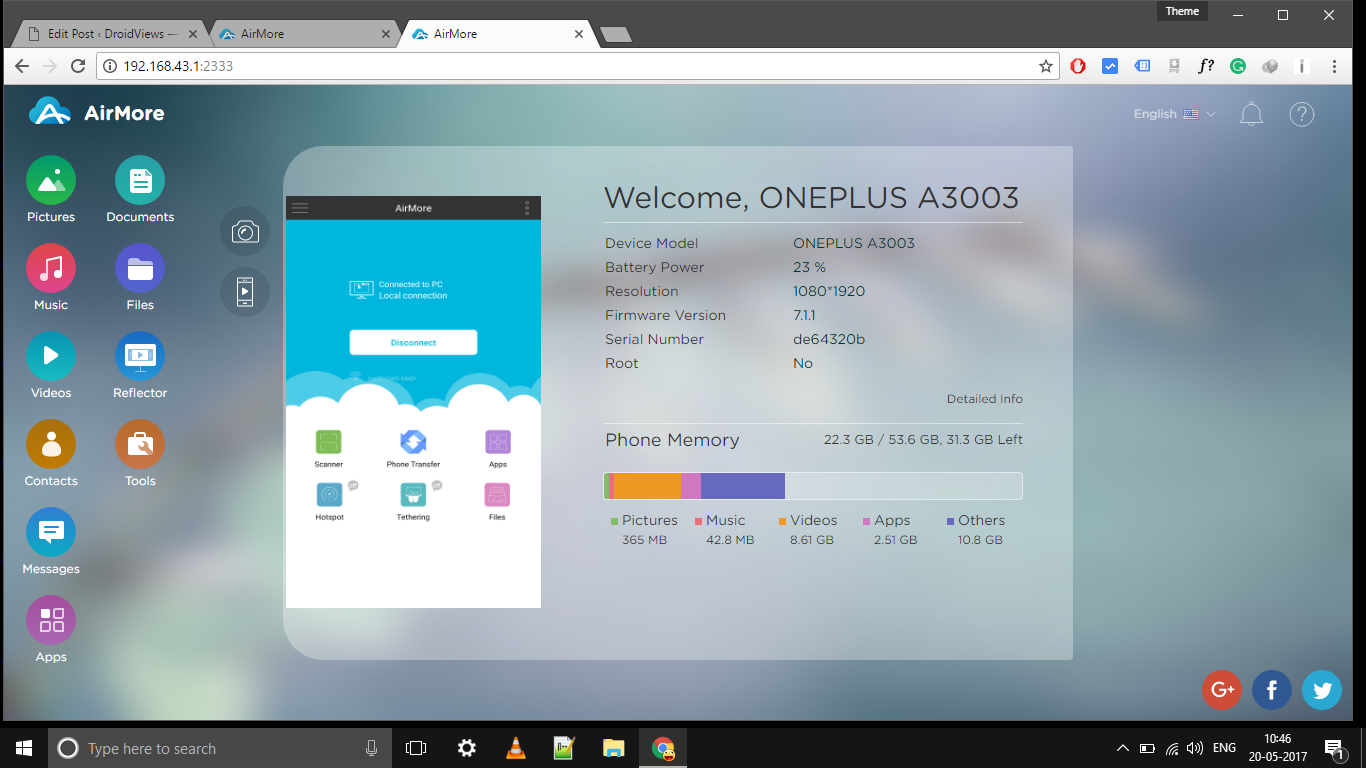Open the Detailed Info link

(x=985, y=399)
